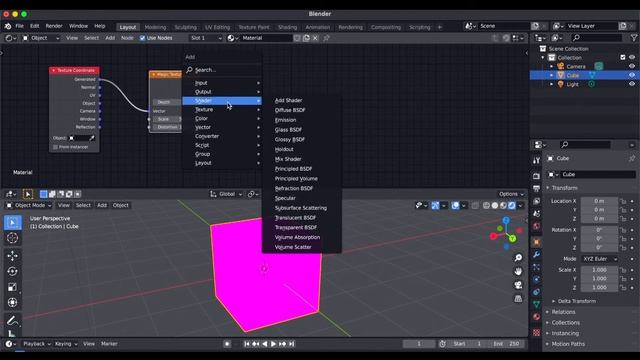Toggle the From Instancer checkbox

click(55, 147)
